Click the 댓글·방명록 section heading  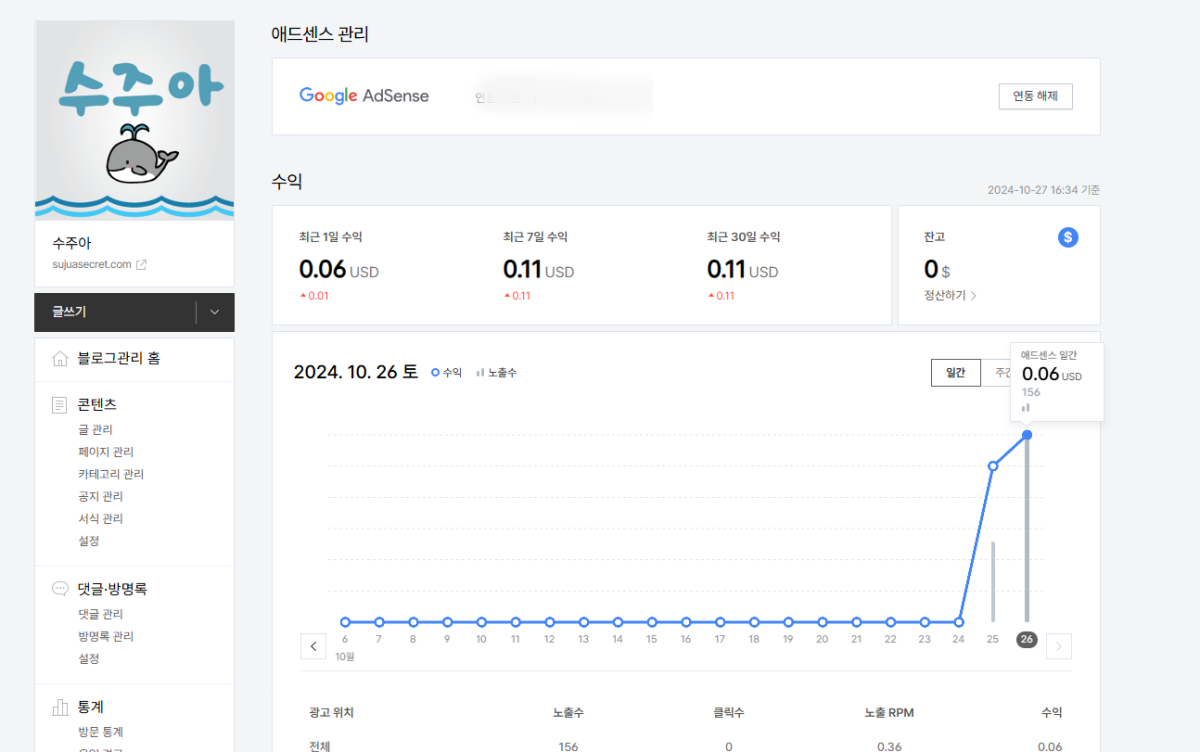(113, 589)
